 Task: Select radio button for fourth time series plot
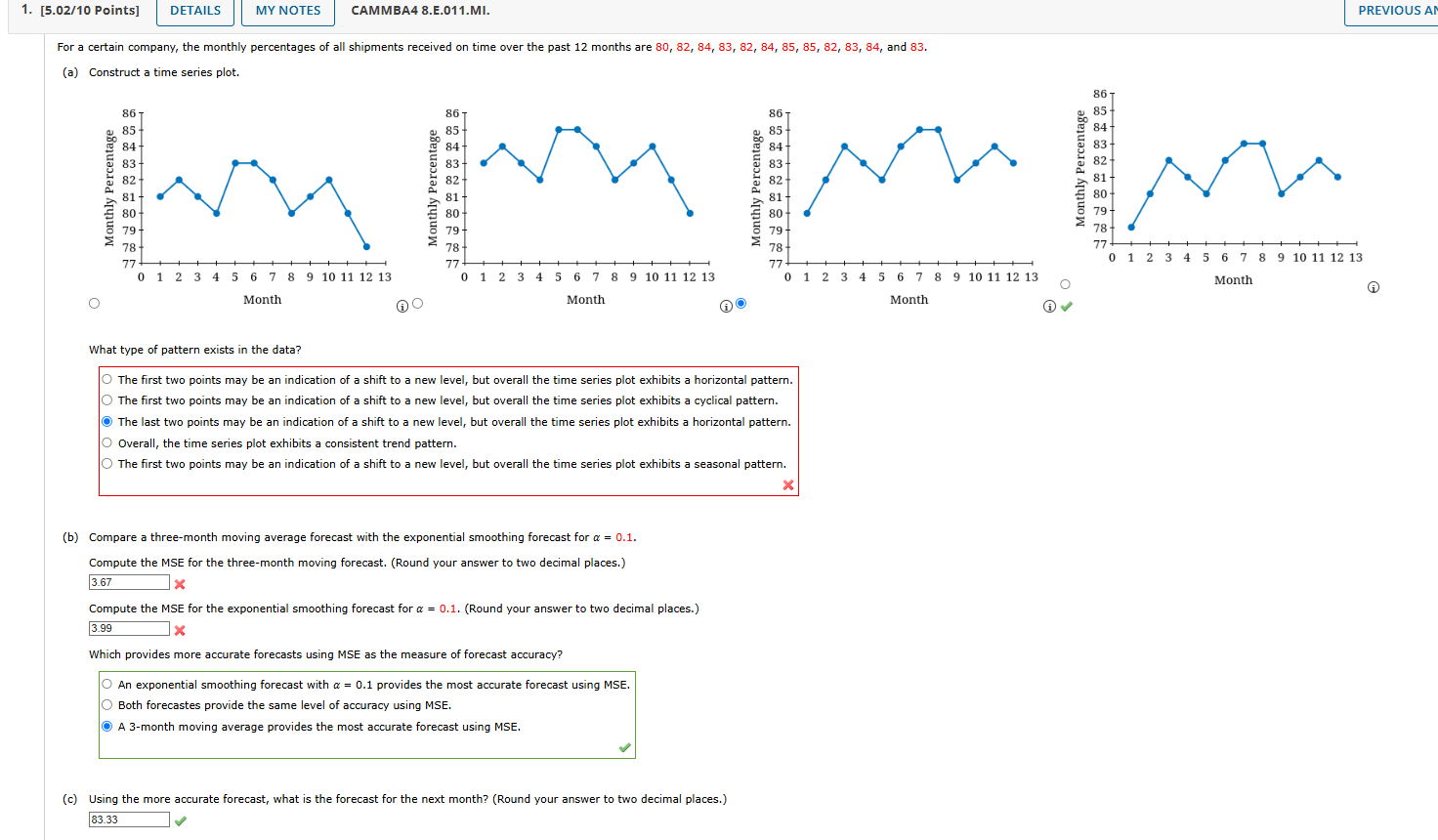click(1065, 284)
